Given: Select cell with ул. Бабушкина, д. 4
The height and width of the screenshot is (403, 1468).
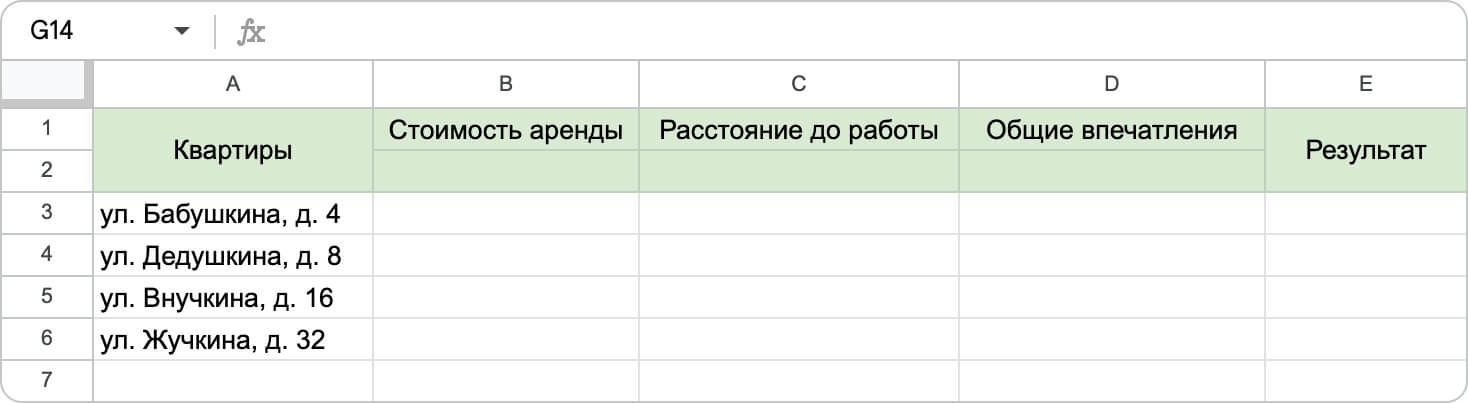Looking at the screenshot, I should 233,213.
